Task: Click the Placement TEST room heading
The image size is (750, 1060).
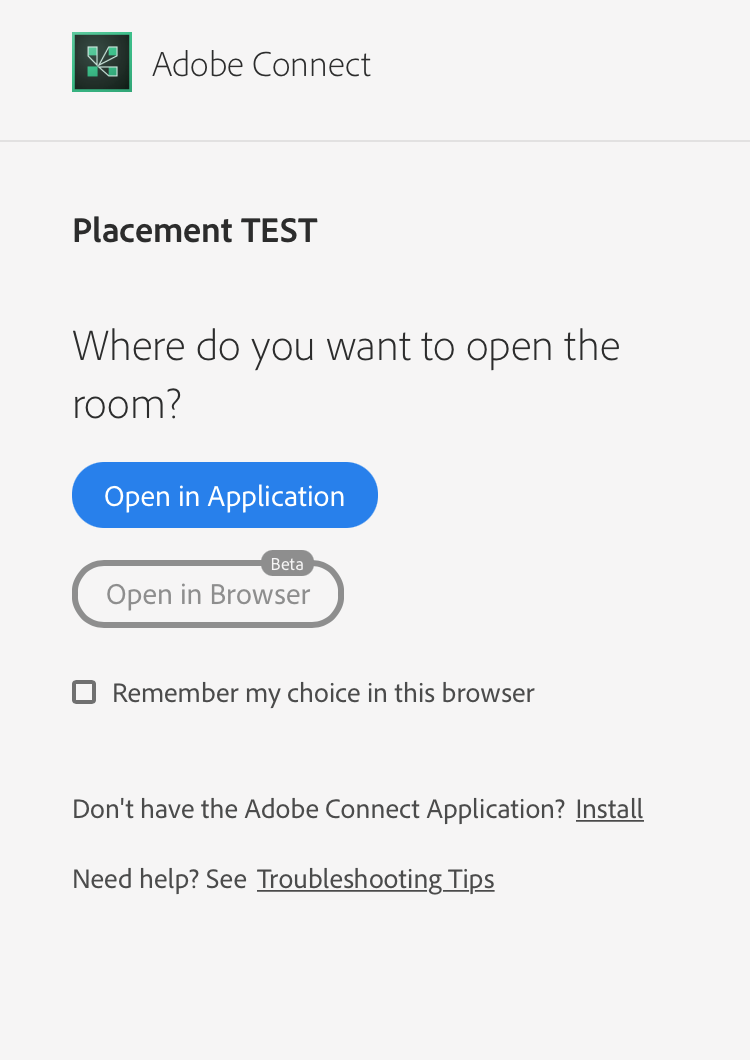Action: [195, 231]
